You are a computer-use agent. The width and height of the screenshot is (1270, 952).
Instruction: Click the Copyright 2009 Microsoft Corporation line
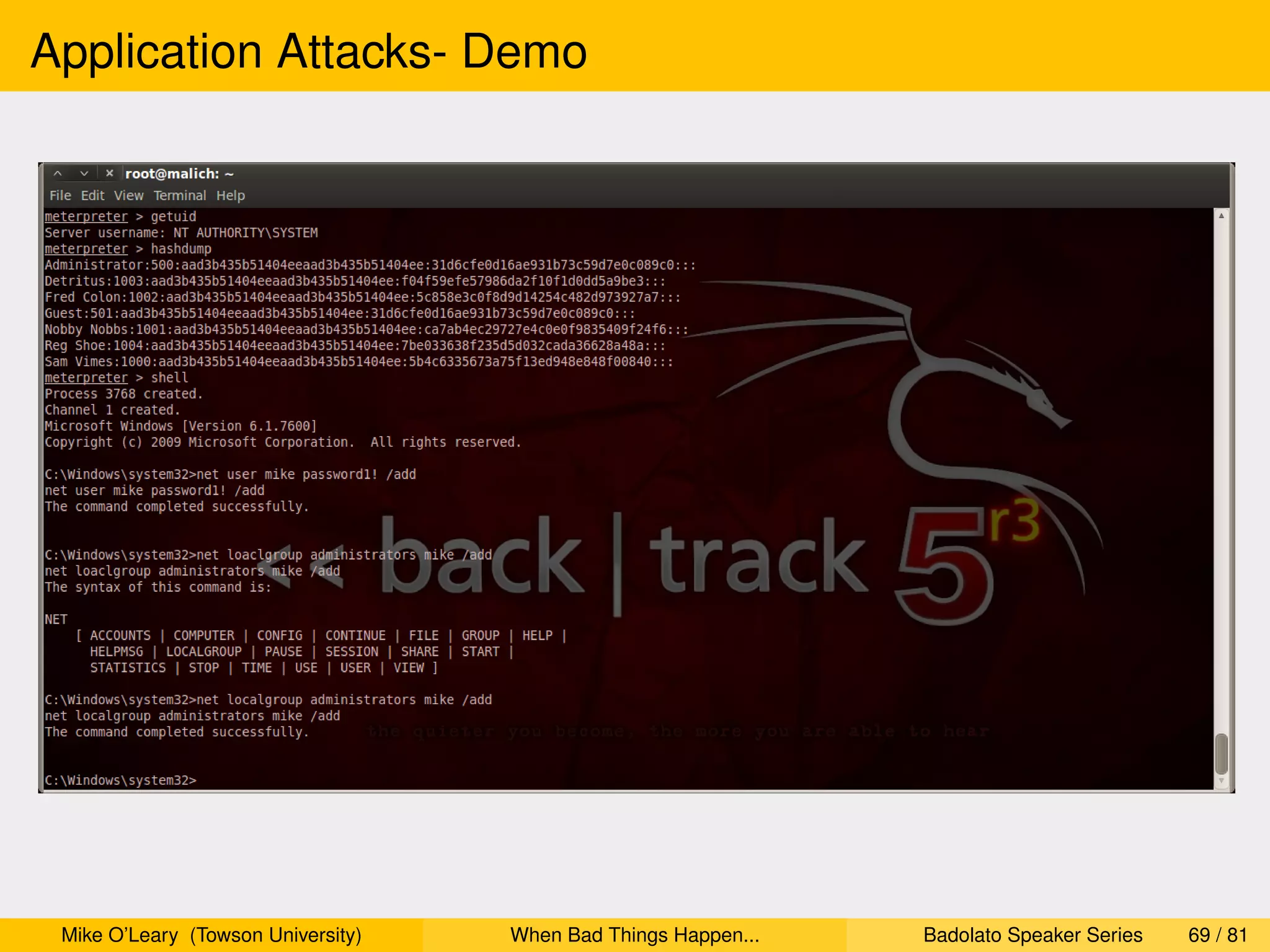(283, 443)
